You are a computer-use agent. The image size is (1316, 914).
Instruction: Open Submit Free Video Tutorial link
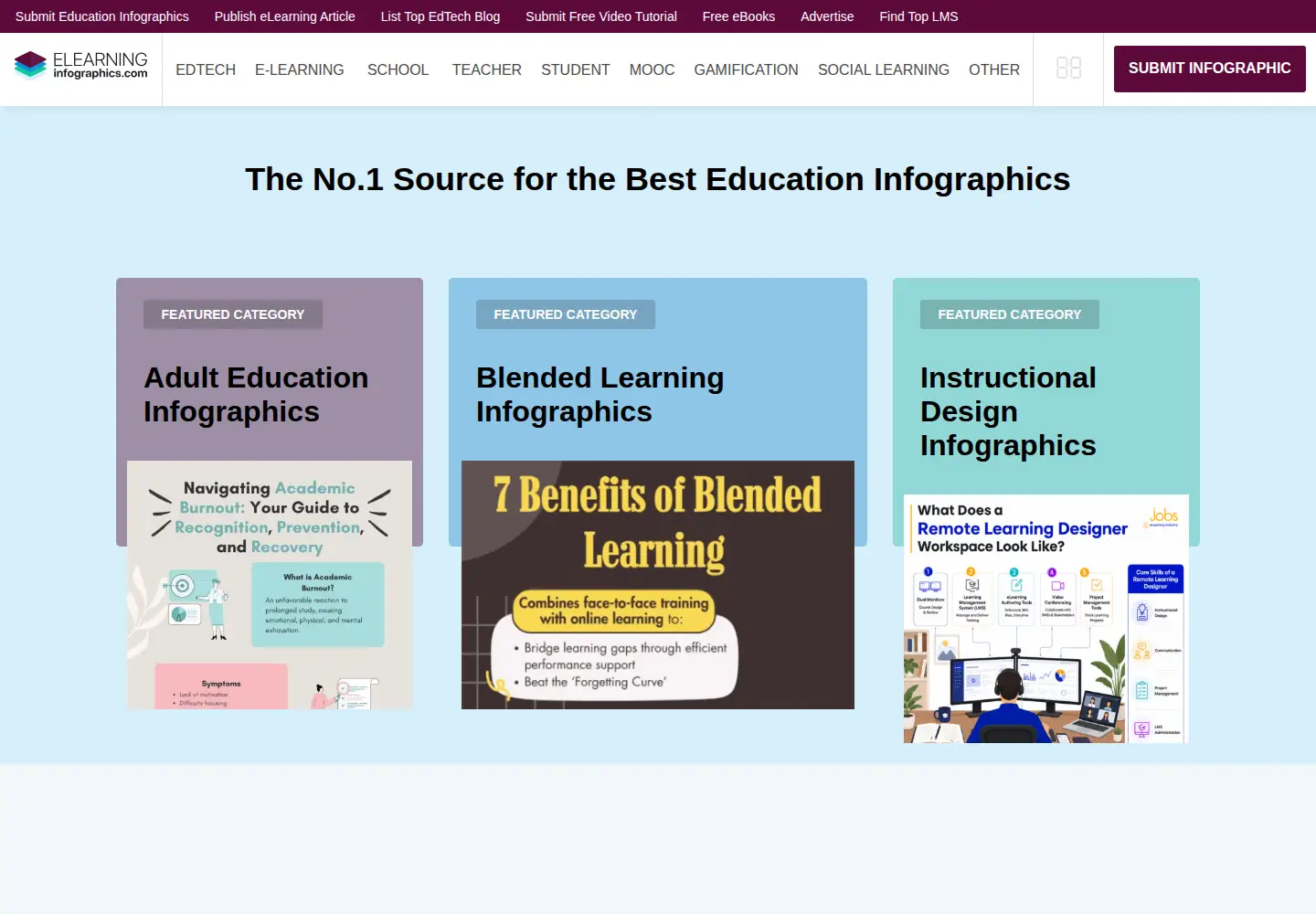tap(601, 16)
